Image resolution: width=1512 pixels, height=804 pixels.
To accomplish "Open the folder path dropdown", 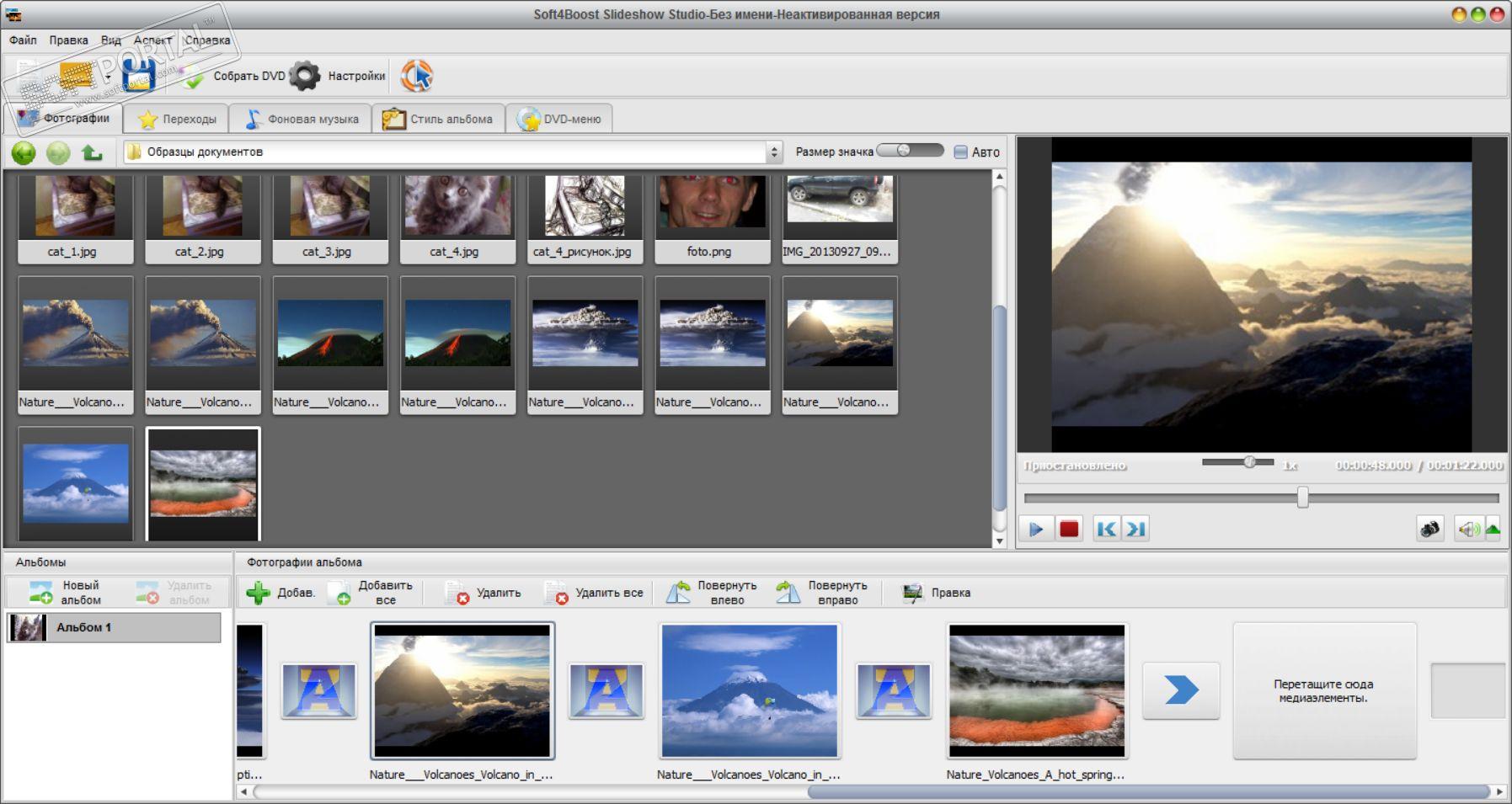I will point(773,152).
